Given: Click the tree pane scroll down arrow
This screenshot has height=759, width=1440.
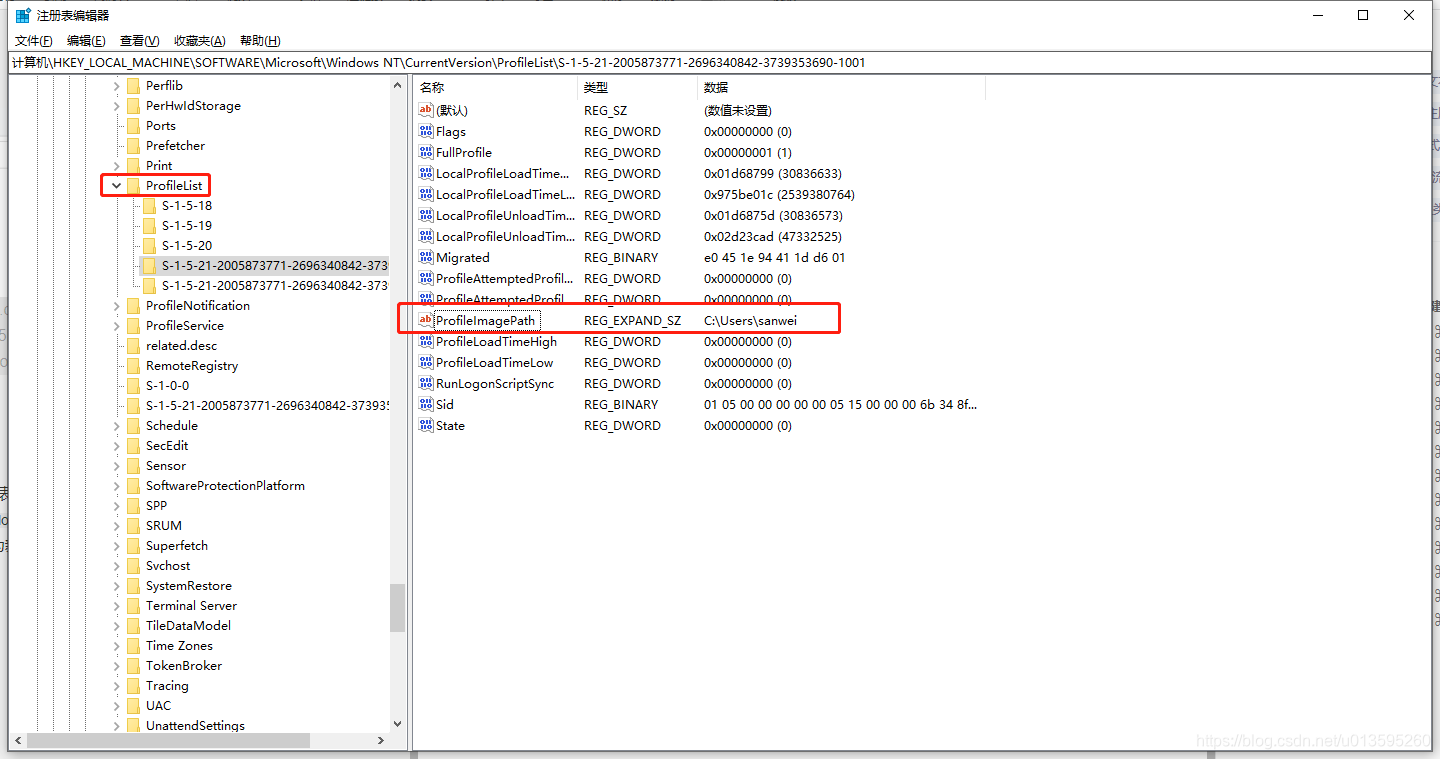Looking at the screenshot, I should point(398,723).
